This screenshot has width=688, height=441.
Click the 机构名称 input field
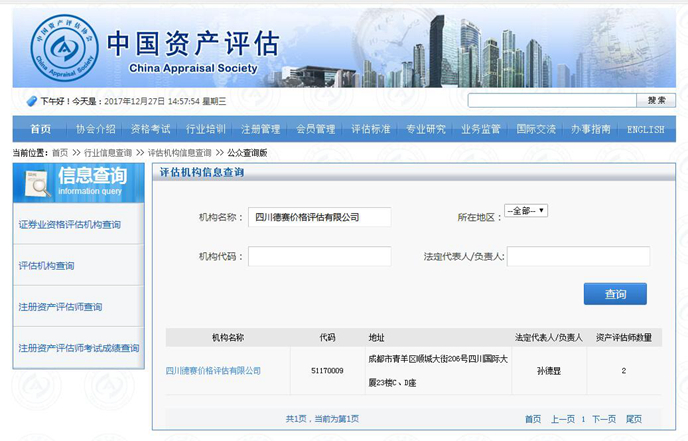click(319, 217)
